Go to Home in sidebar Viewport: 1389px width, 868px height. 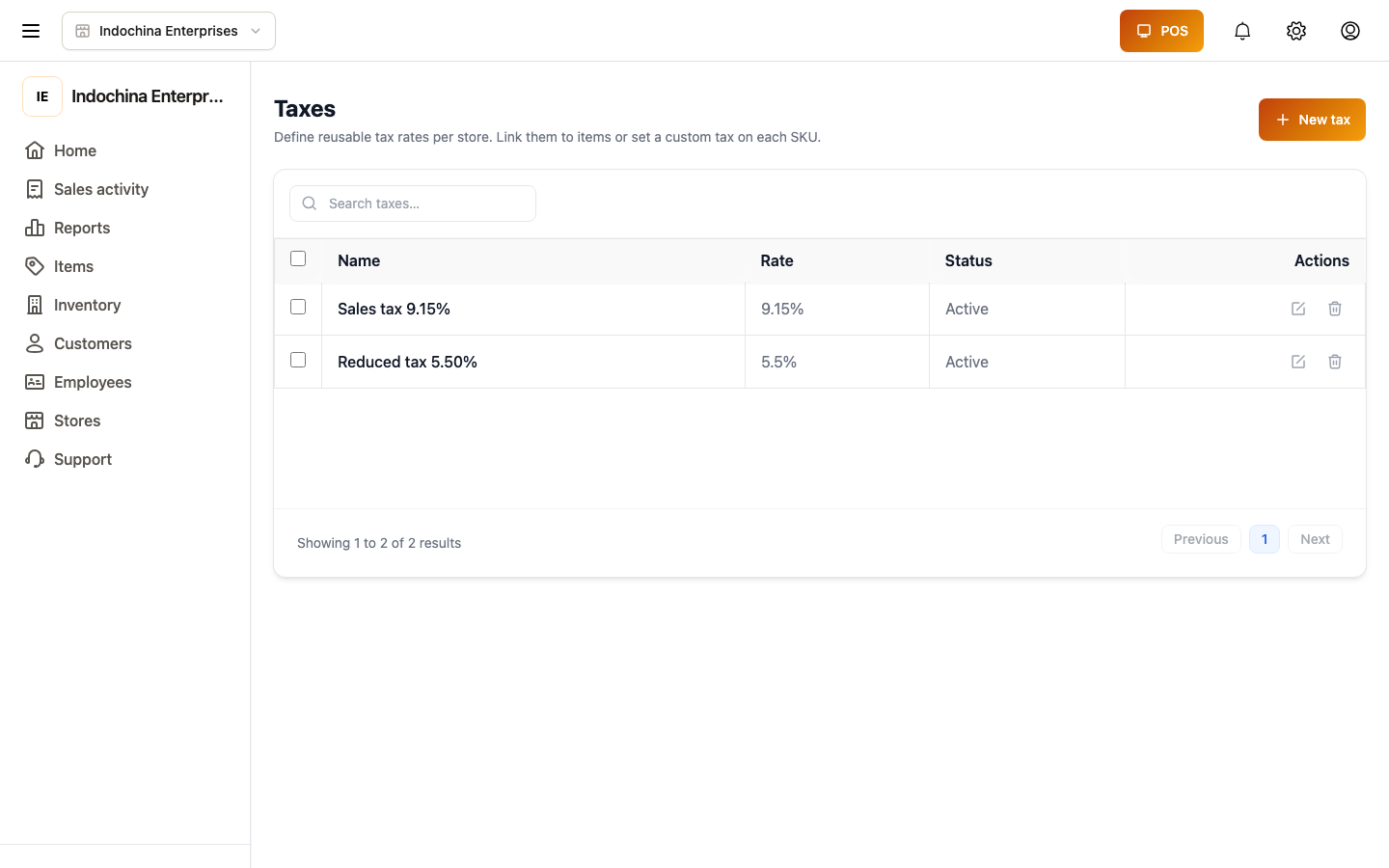(x=125, y=150)
